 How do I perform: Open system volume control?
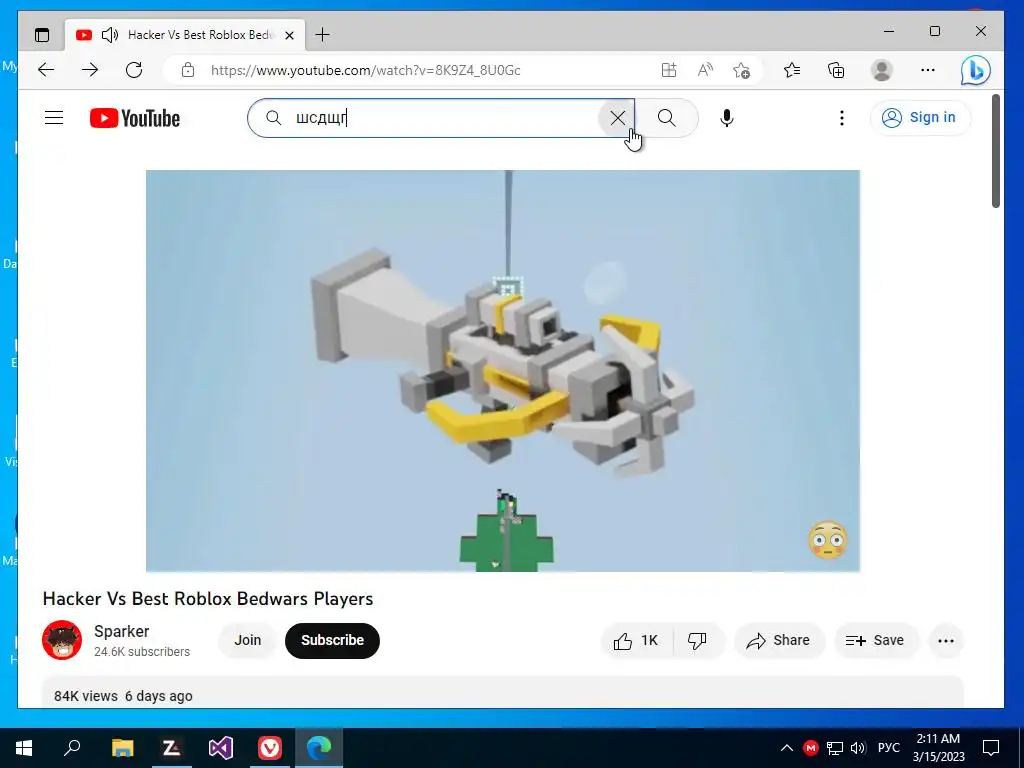pos(858,748)
